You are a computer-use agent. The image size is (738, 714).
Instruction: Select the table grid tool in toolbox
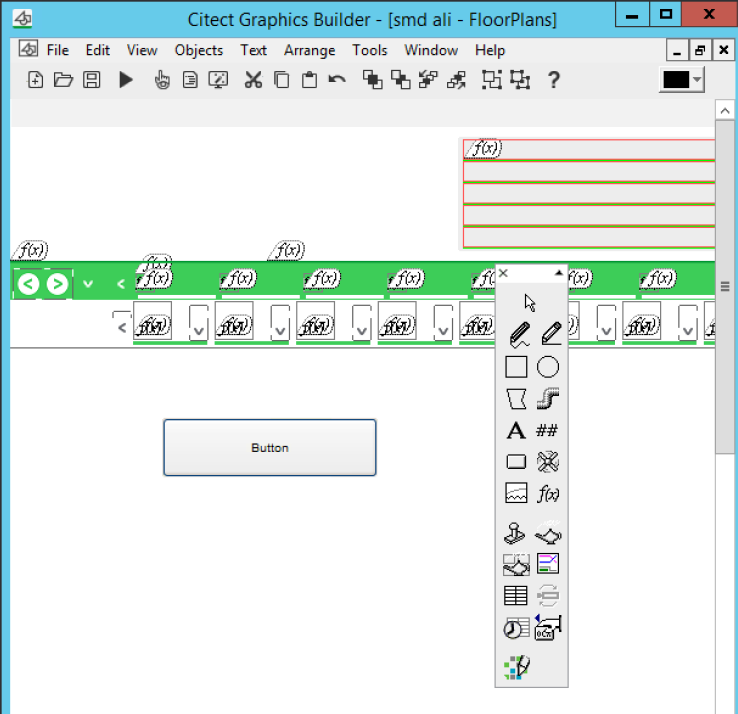[x=516, y=595]
